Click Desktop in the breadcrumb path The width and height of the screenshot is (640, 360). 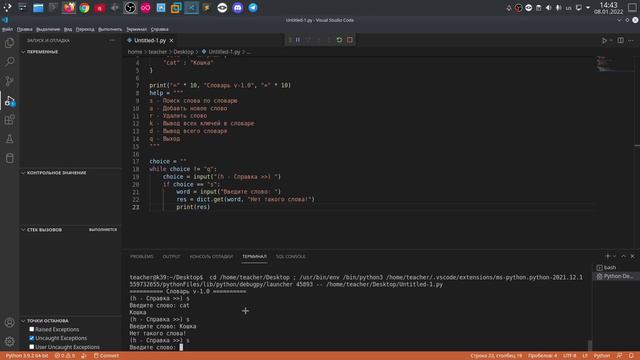[183, 52]
